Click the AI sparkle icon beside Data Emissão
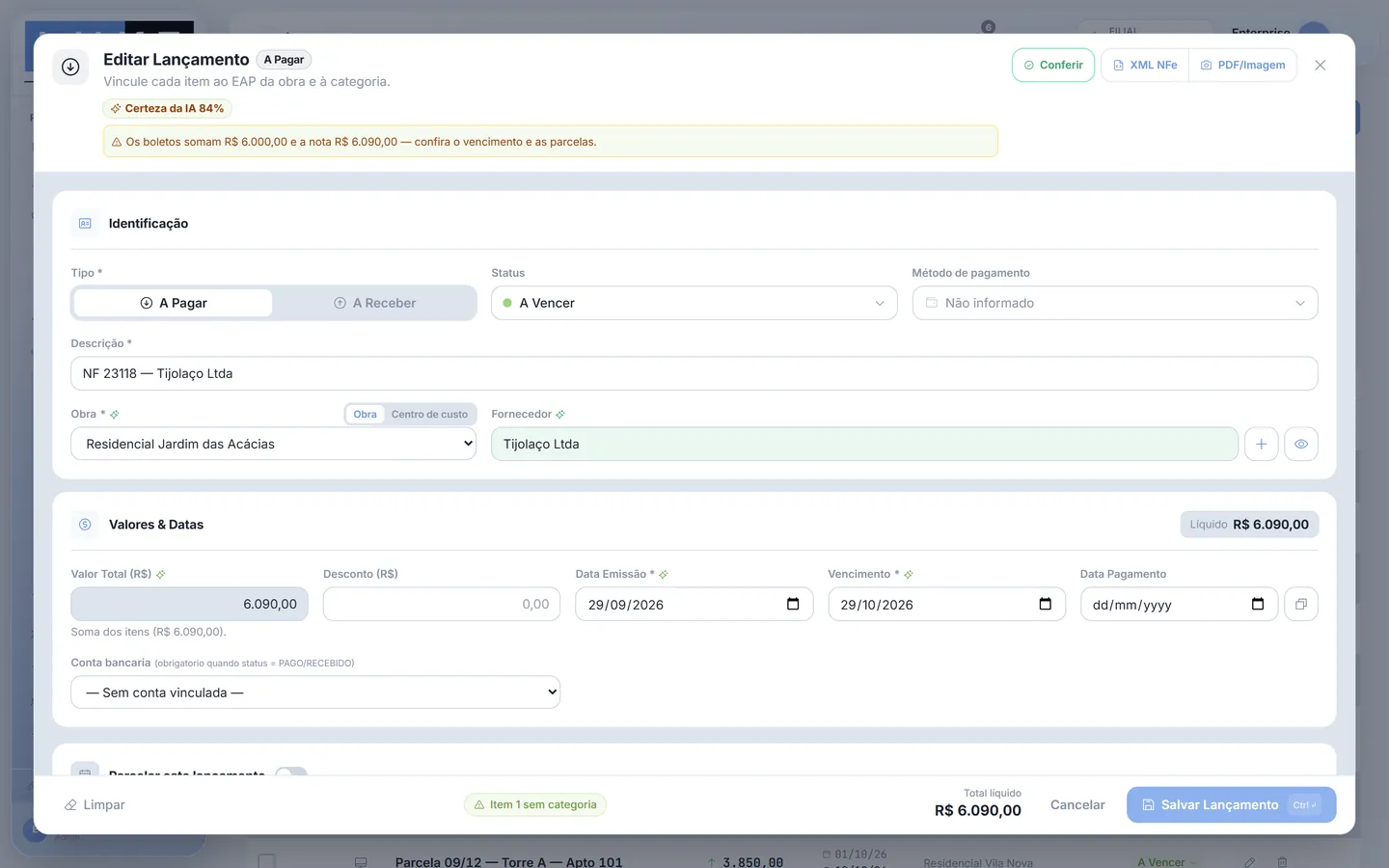 (x=664, y=575)
